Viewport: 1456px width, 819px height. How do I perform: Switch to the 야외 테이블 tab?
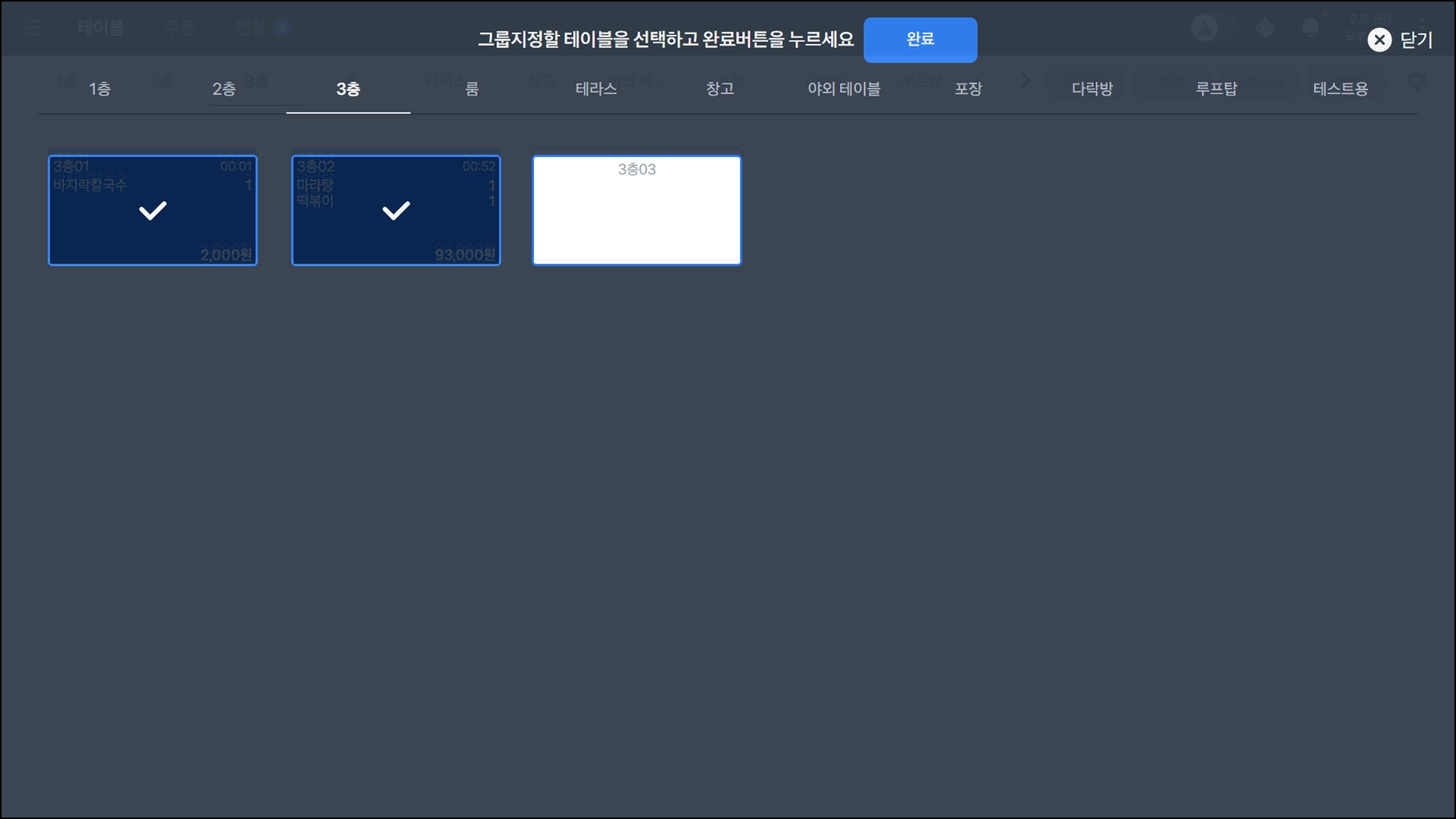844,89
